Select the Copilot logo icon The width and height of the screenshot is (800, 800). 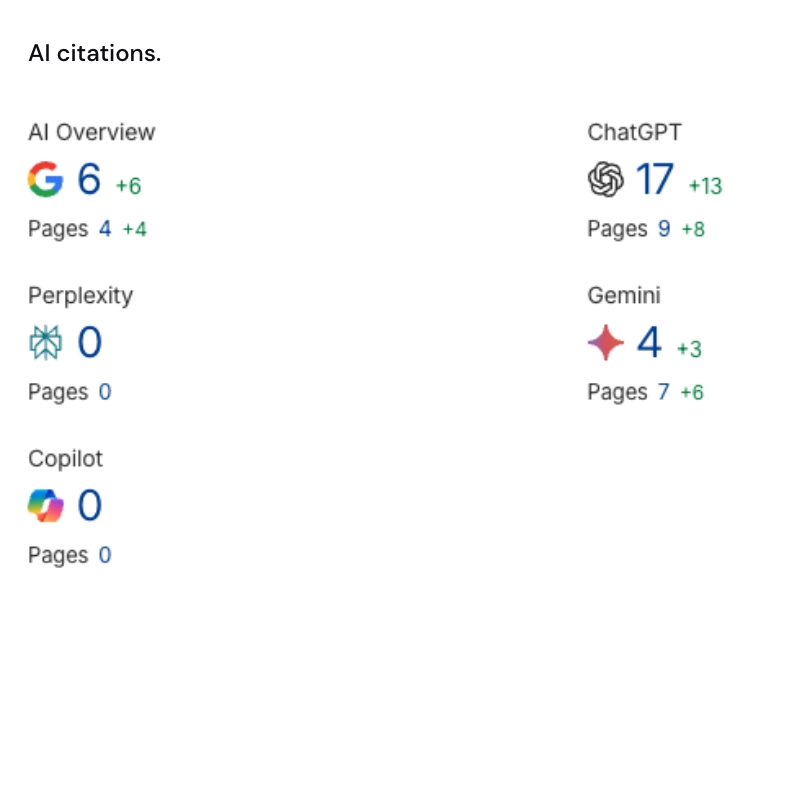click(44, 505)
